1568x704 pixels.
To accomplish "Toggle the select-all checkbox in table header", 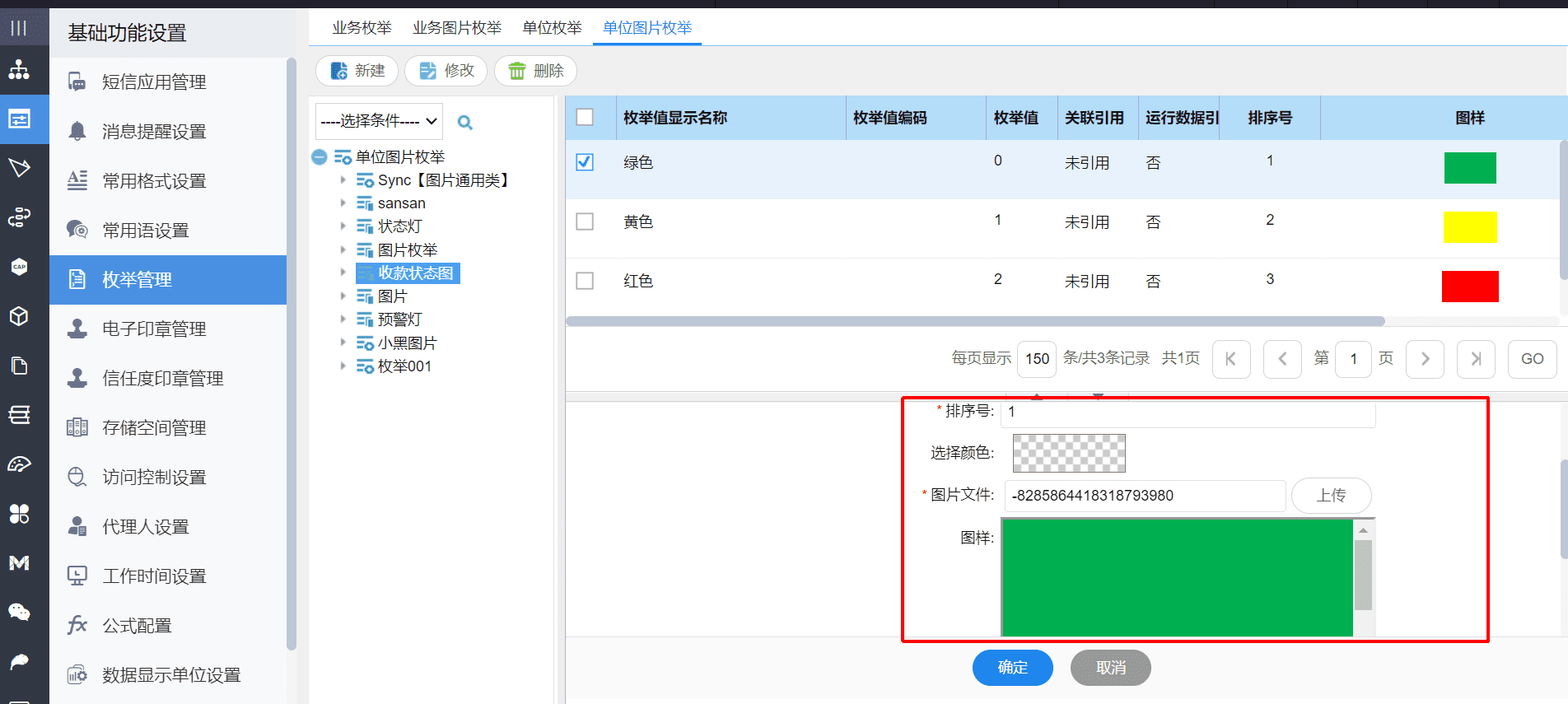I will pyautogui.click(x=585, y=117).
